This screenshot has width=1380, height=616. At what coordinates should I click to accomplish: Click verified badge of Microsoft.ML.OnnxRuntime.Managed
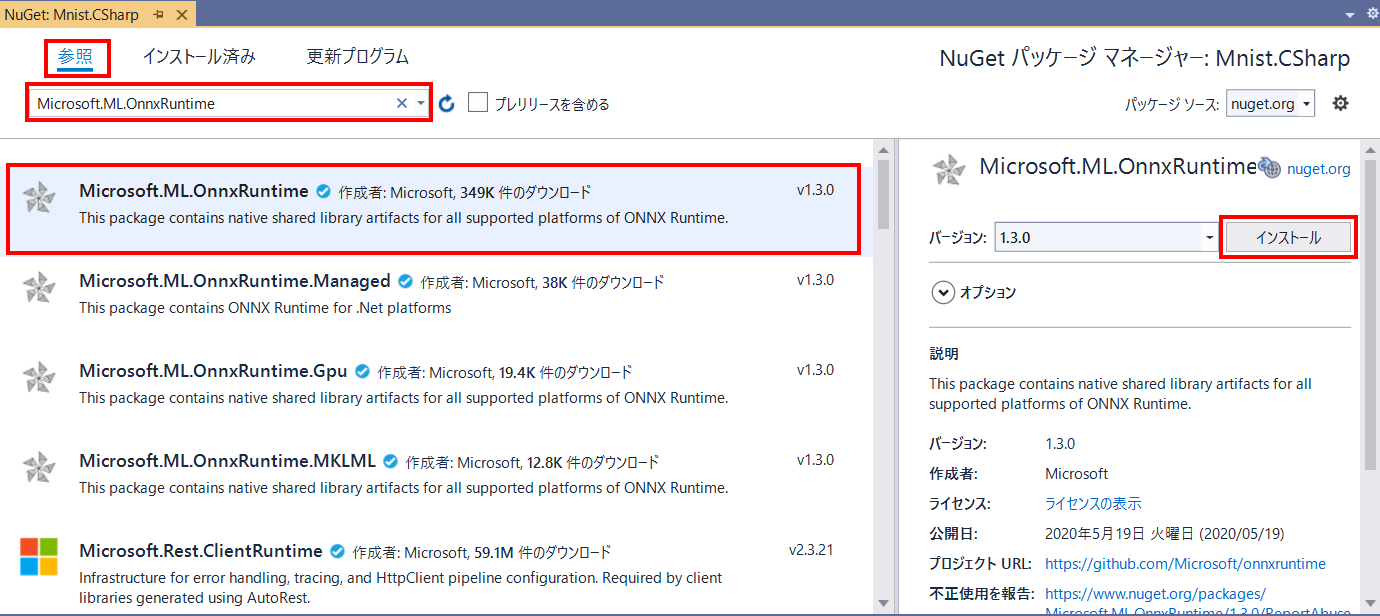pos(406,281)
